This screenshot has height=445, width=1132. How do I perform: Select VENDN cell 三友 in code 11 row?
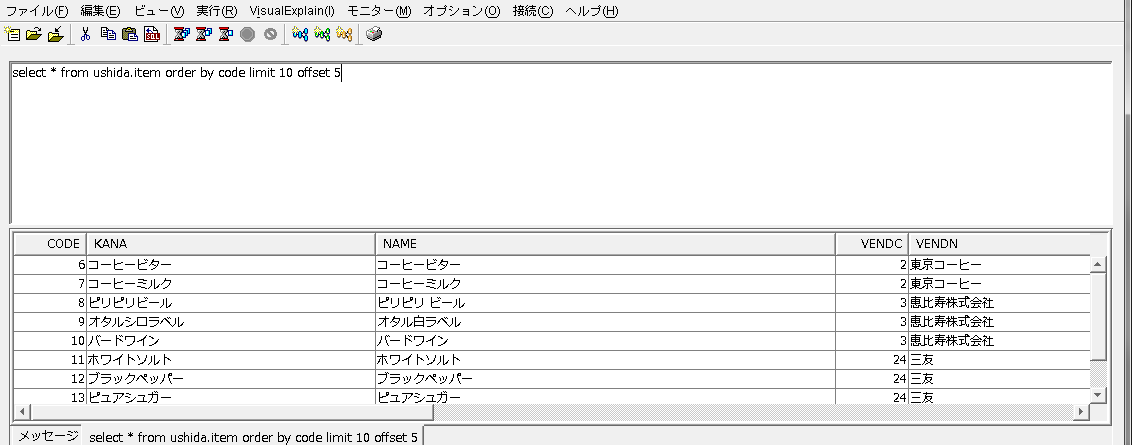click(999, 360)
